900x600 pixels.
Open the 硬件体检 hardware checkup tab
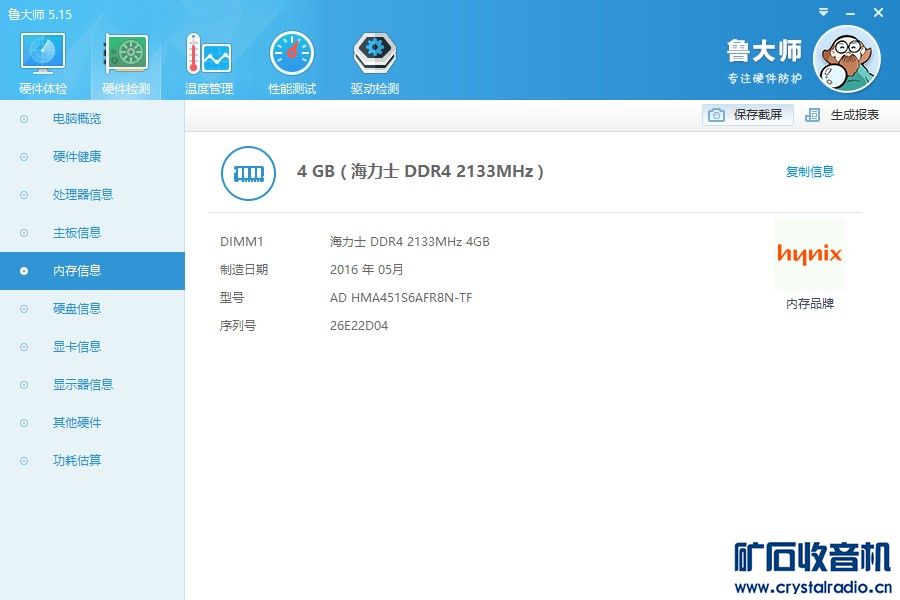click(43, 63)
